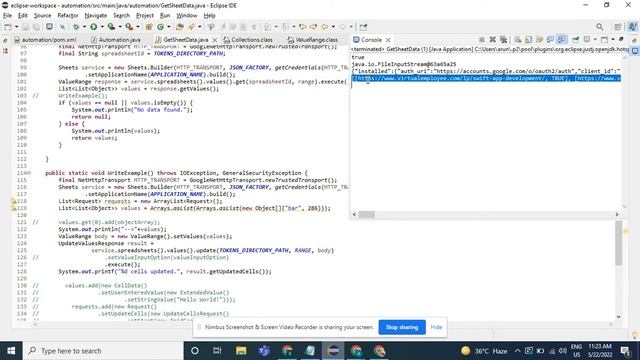The width and height of the screenshot is (640, 360).
Task: Open the Display Selected Console dropdown arrow
Action: tap(595, 40)
